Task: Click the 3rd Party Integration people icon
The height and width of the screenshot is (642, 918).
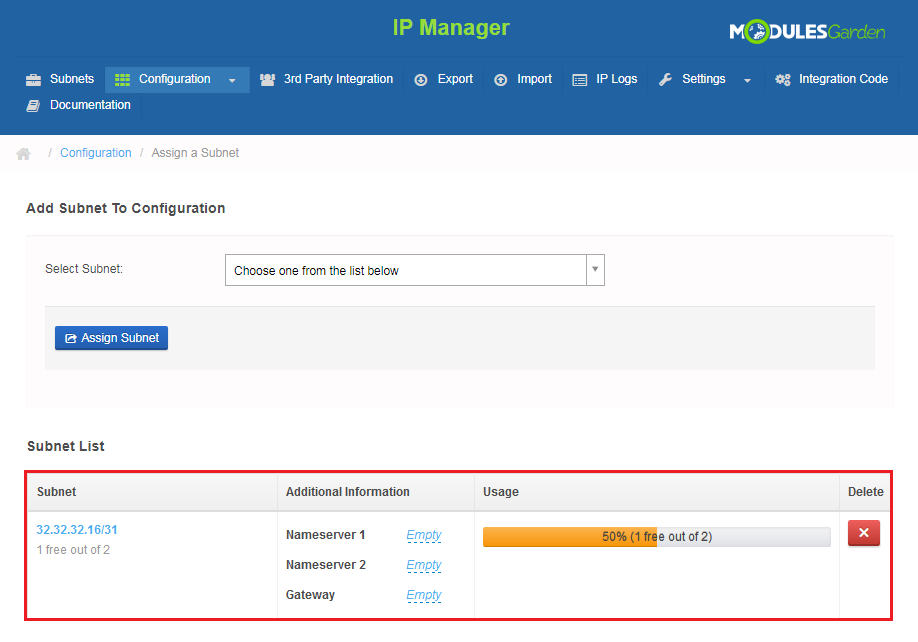Action: coord(268,80)
